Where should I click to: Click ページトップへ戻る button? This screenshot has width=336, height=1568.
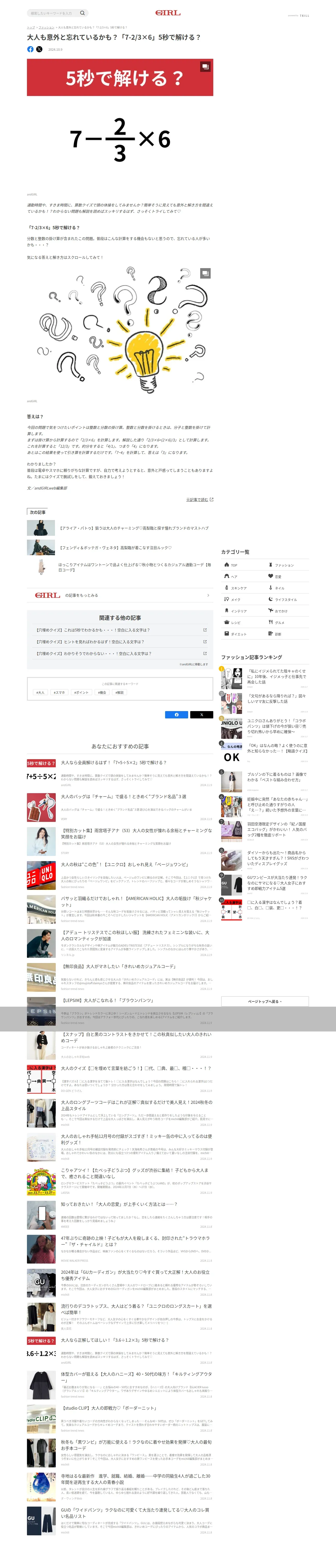(265, 1001)
